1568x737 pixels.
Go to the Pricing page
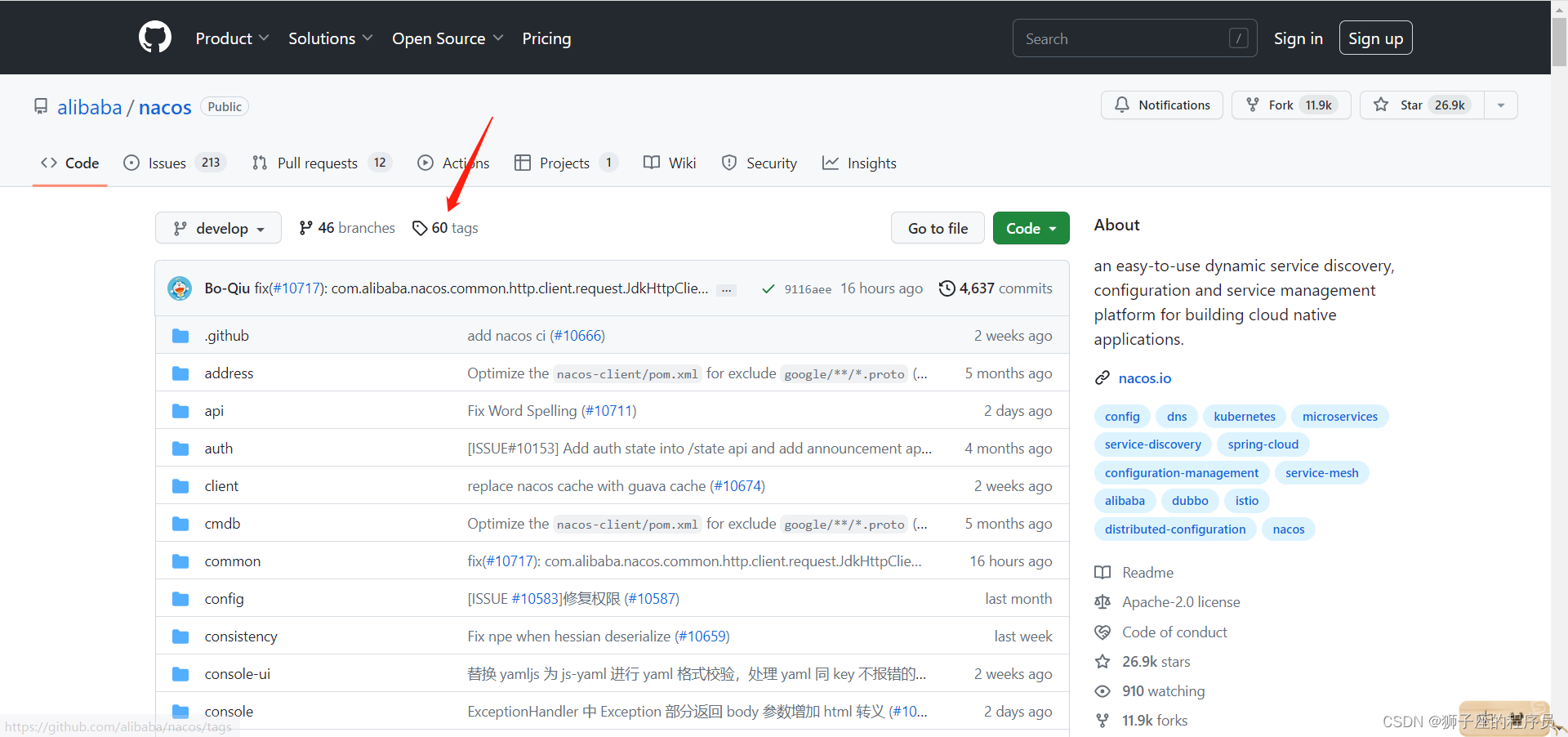[546, 38]
